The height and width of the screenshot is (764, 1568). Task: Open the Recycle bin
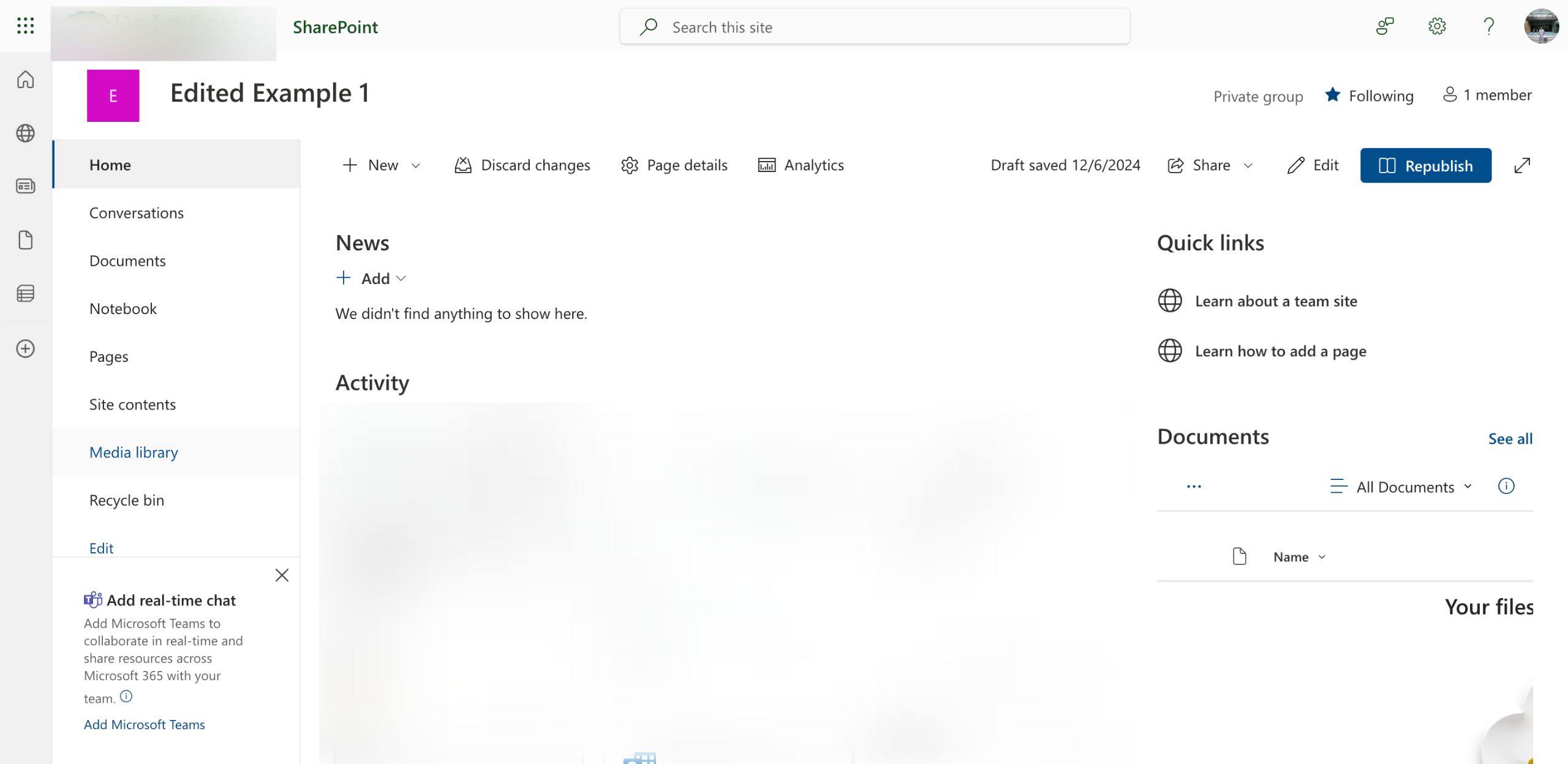[176, 500]
